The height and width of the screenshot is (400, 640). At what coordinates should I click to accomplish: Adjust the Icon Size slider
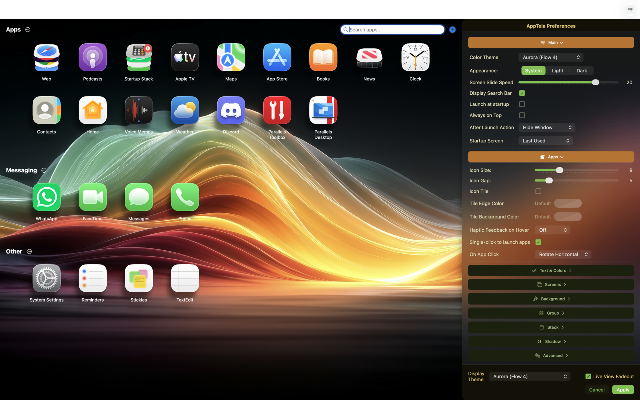(x=560, y=170)
